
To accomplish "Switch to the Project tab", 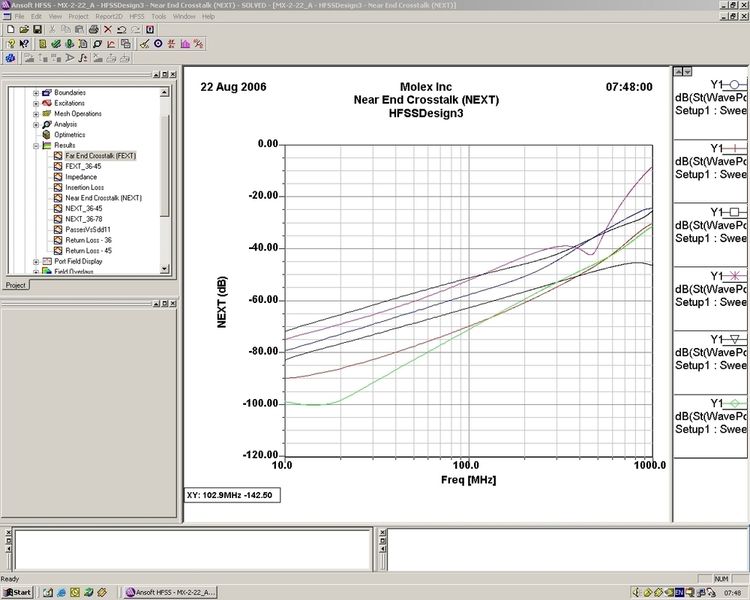I will tap(16, 285).
